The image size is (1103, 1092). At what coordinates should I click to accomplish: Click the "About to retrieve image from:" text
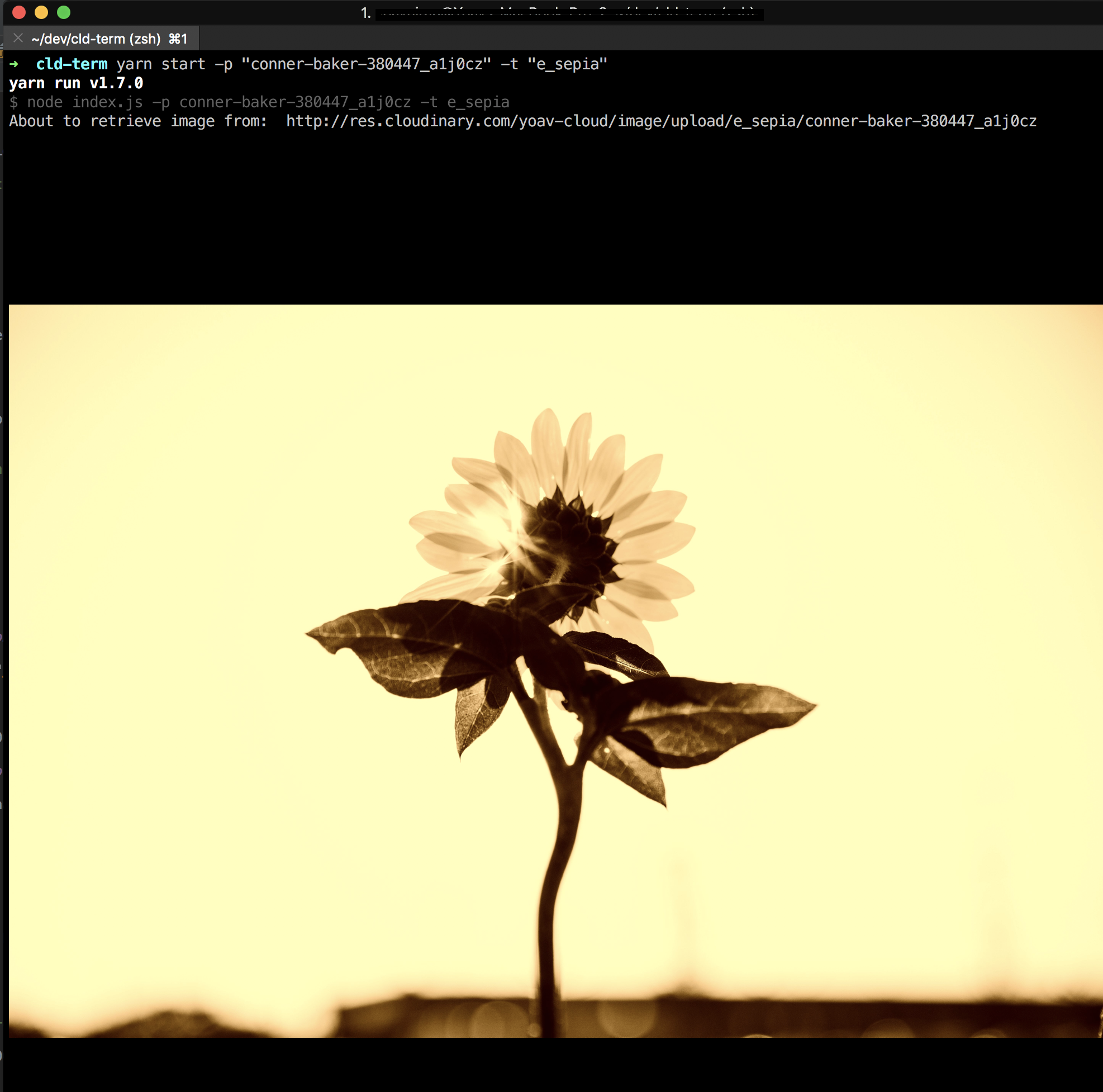tap(137, 121)
